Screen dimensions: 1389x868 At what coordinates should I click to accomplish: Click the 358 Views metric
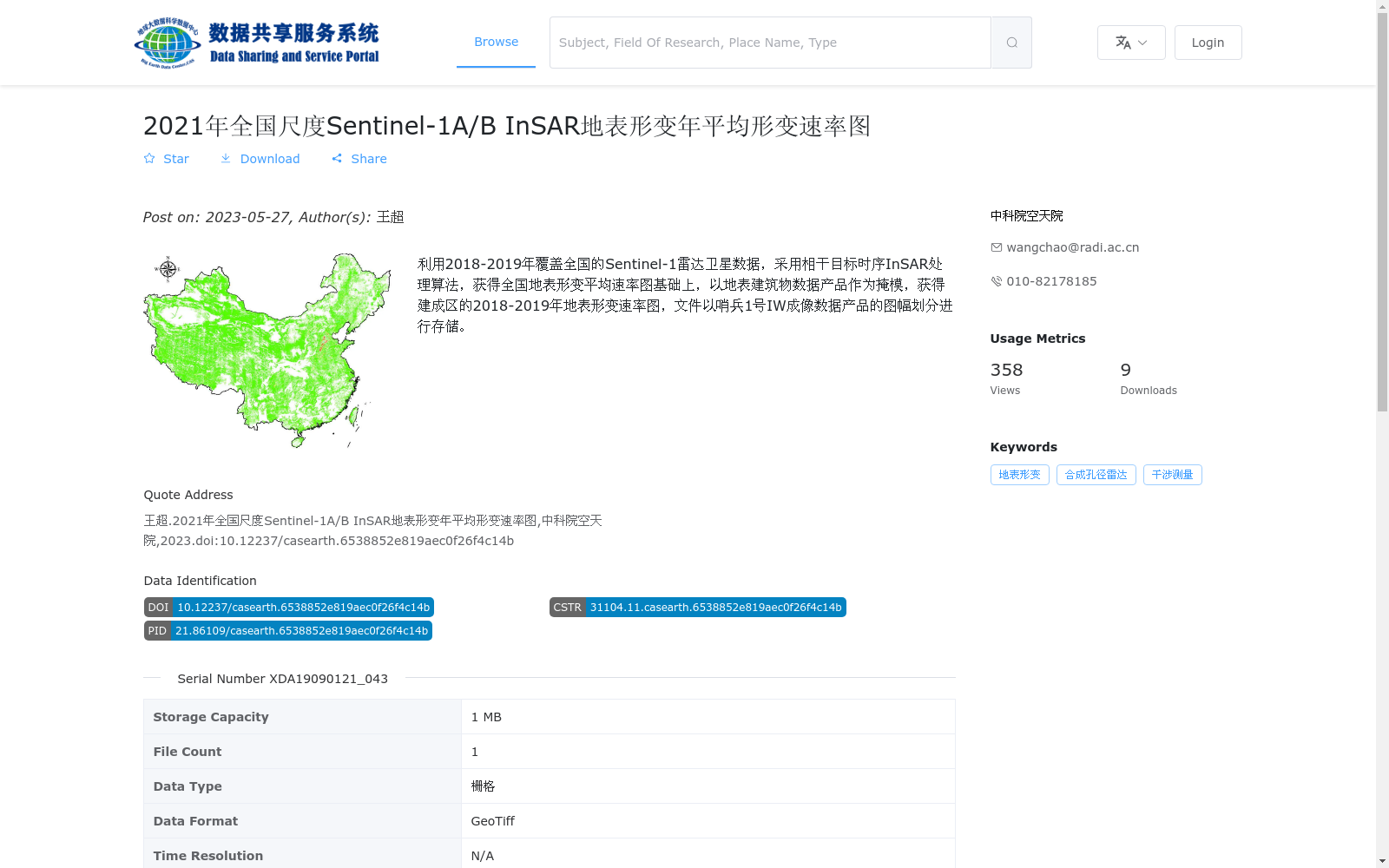[1007, 378]
